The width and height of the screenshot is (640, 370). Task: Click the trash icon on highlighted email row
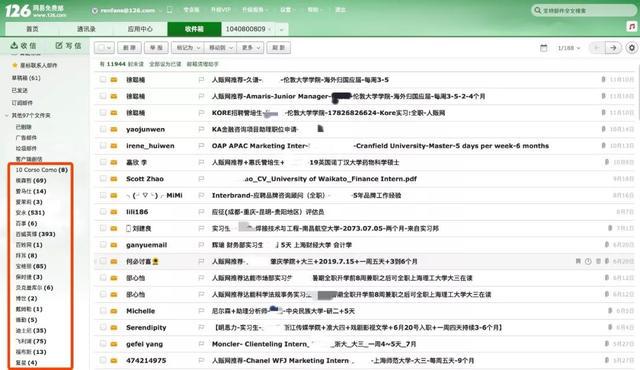pyautogui.click(x=598, y=261)
